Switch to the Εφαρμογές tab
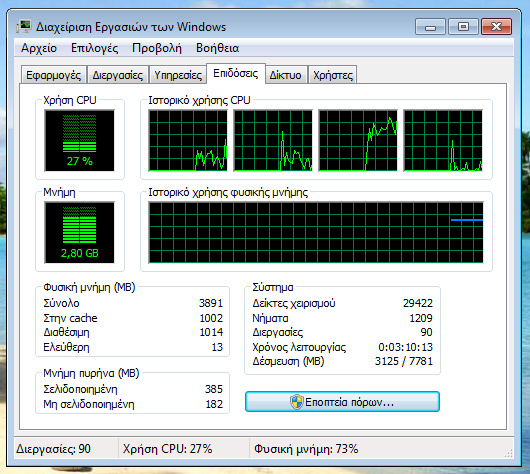This screenshot has width=530, height=474. [54, 75]
